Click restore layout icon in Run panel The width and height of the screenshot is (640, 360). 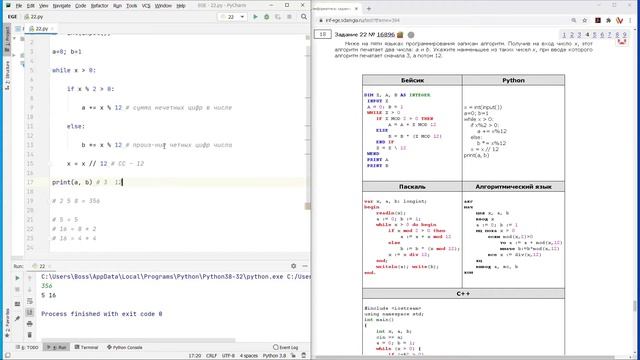tap(17, 304)
